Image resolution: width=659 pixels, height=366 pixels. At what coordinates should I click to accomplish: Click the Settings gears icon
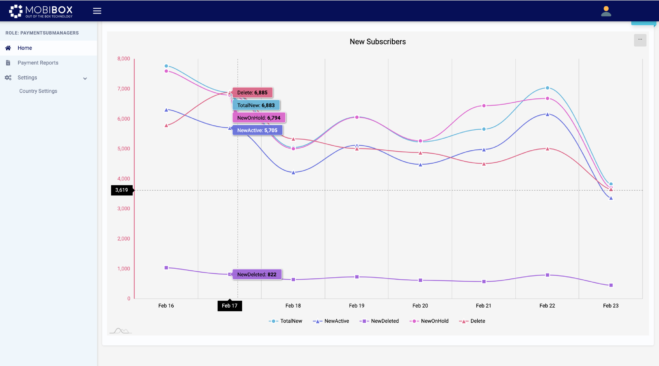click(x=8, y=78)
